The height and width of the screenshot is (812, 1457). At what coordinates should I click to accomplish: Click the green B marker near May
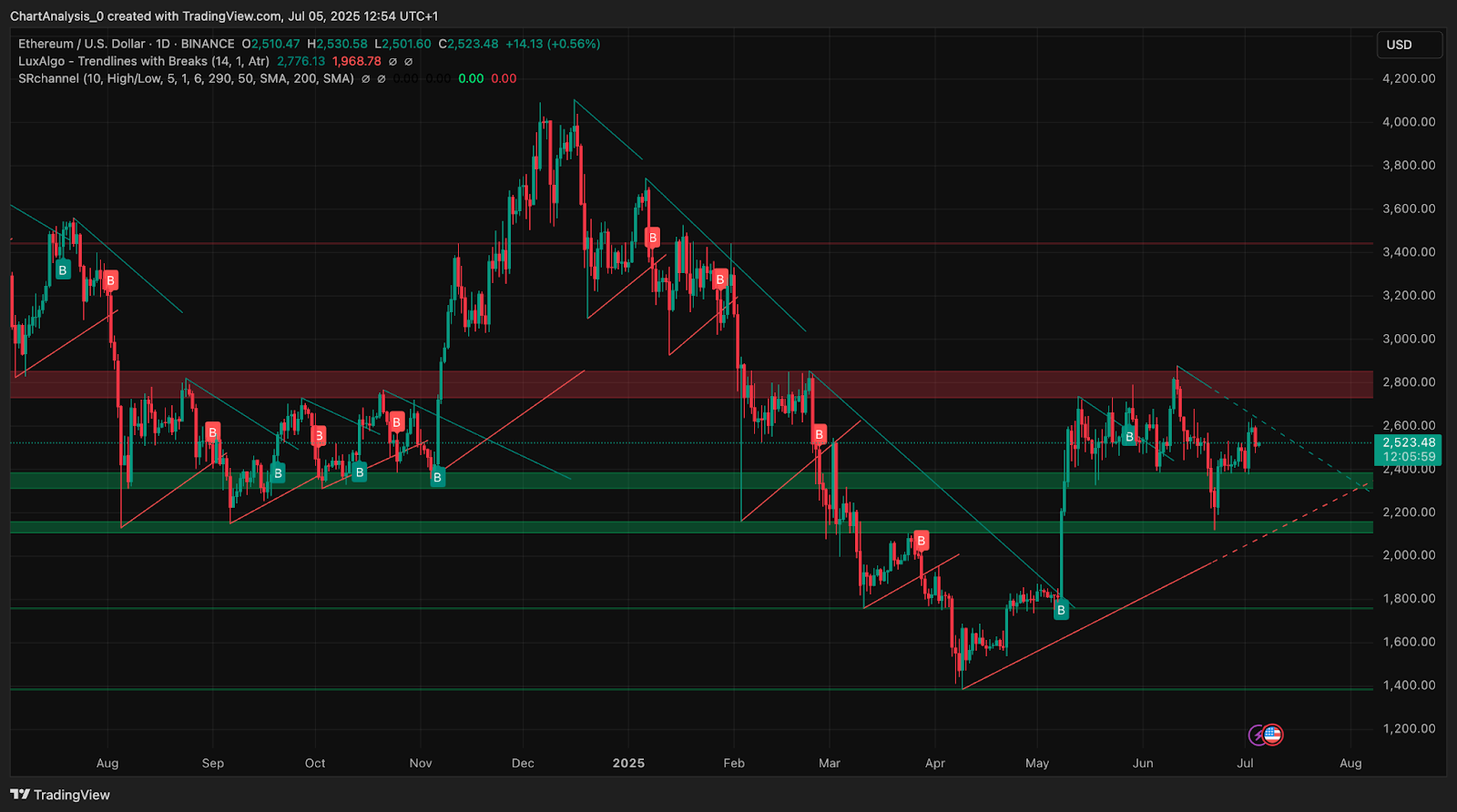tap(1061, 611)
